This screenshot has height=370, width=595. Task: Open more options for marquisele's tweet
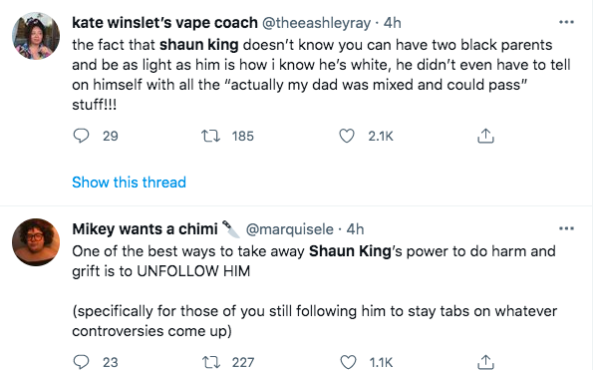(566, 228)
